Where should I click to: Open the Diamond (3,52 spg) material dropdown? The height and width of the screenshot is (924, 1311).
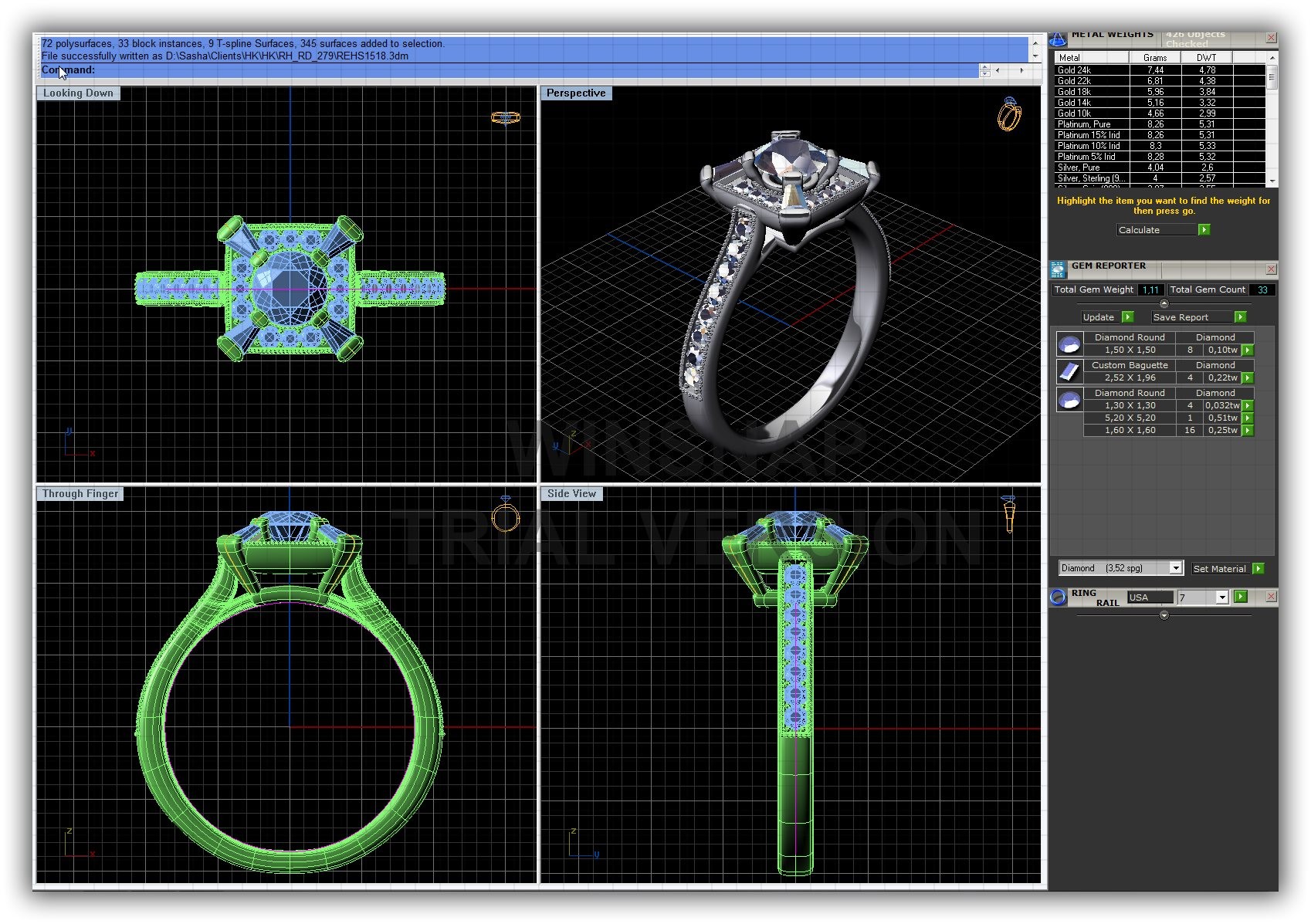point(1175,568)
